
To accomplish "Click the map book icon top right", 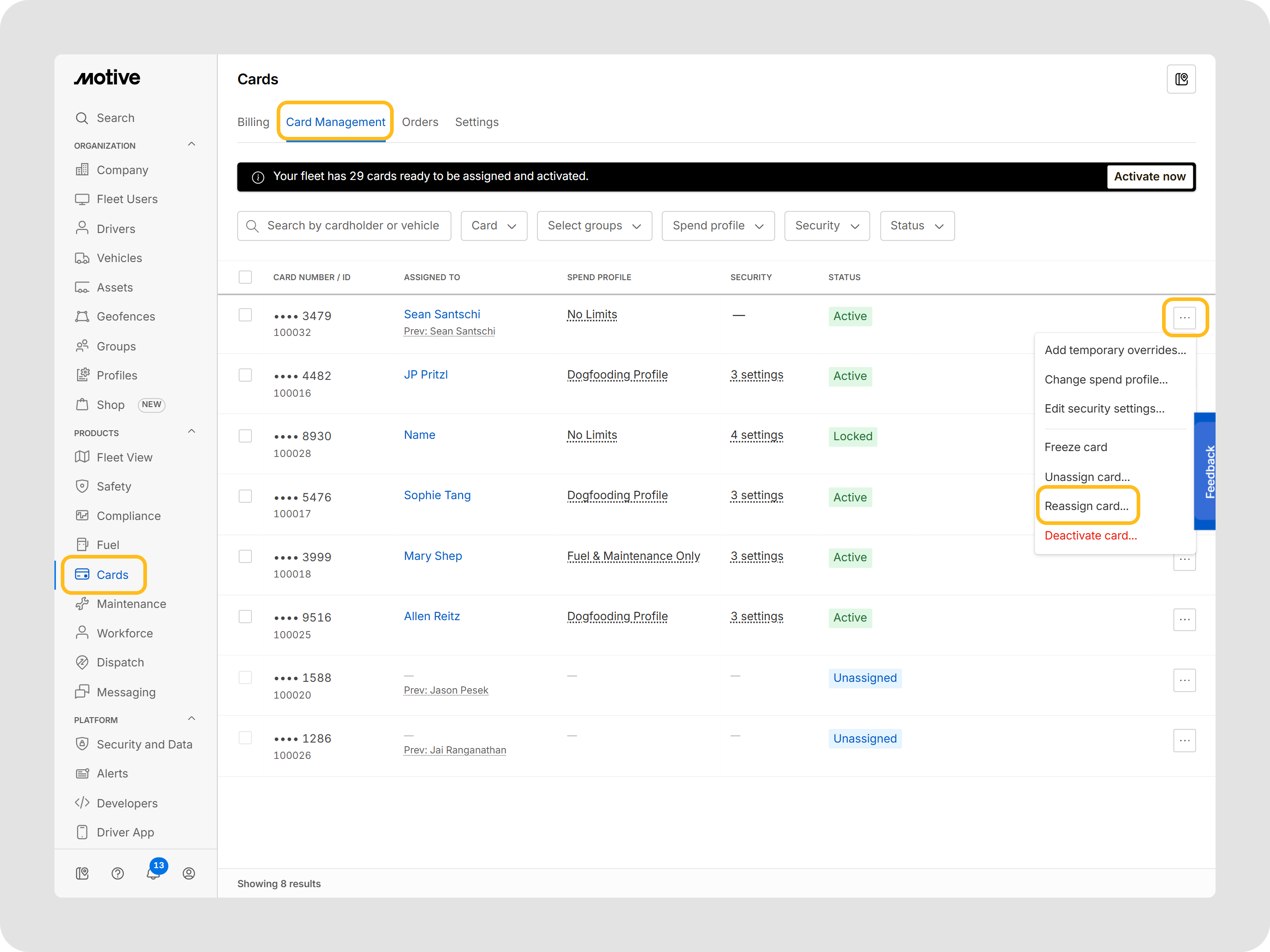I will click(1181, 79).
